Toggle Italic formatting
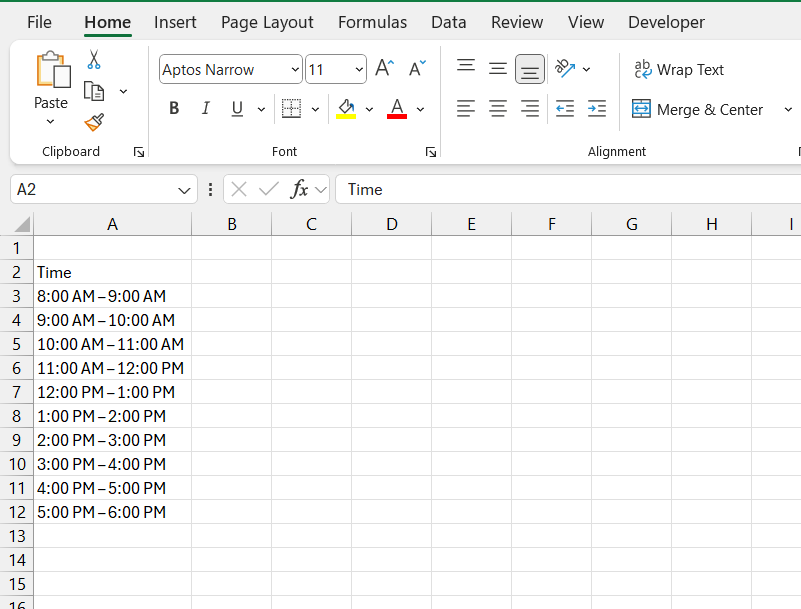The height and width of the screenshot is (609, 801). click(x=205, y=108)
